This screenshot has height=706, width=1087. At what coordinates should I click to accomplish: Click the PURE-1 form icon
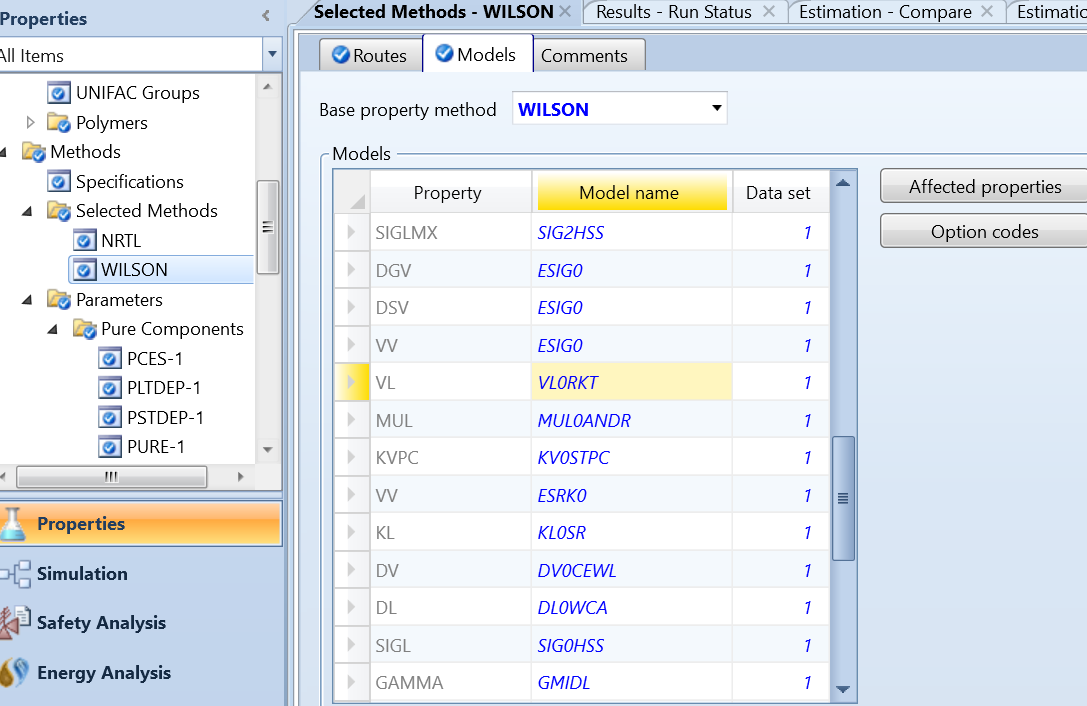110,447
